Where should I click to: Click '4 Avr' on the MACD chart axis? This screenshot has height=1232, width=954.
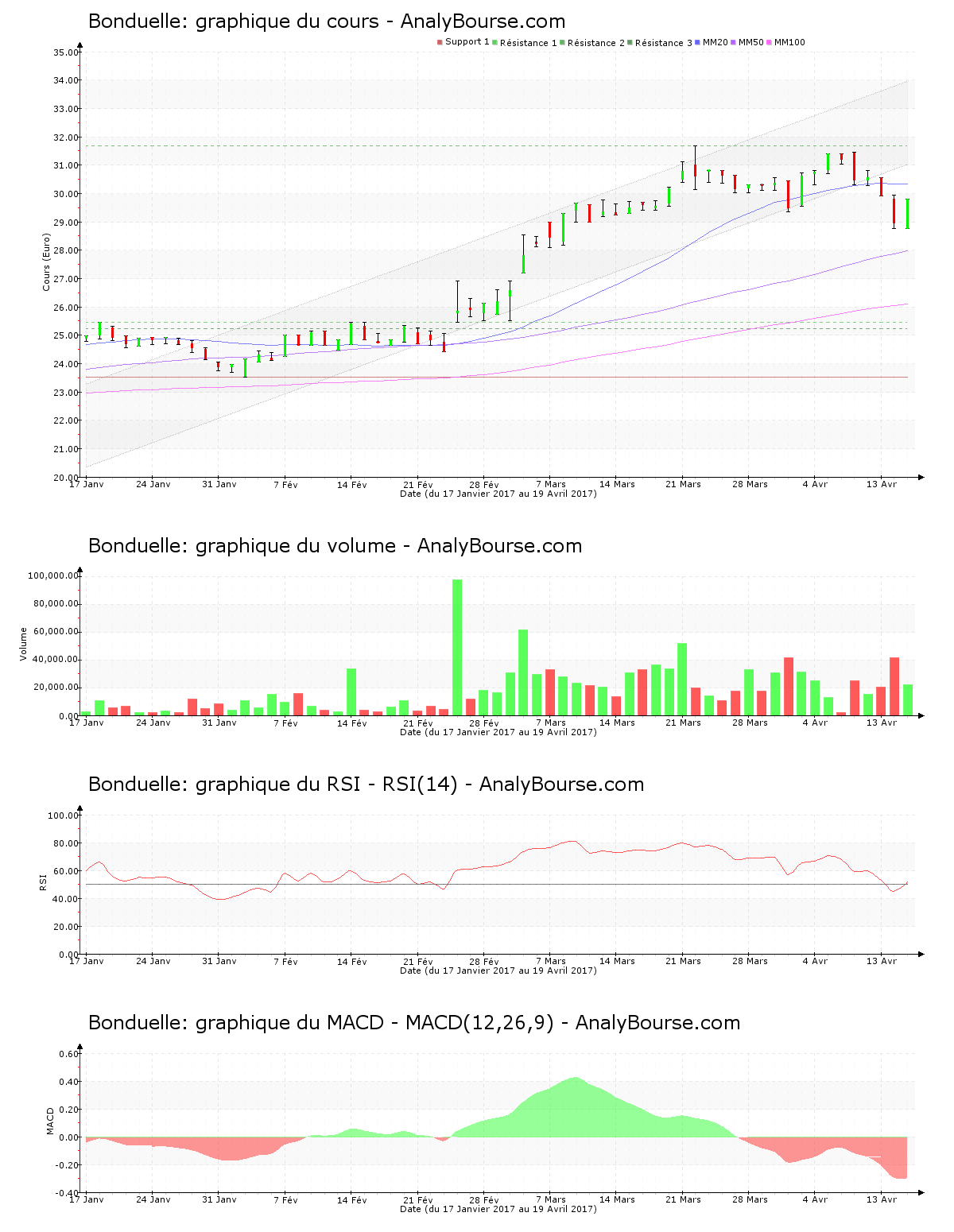815,1199
